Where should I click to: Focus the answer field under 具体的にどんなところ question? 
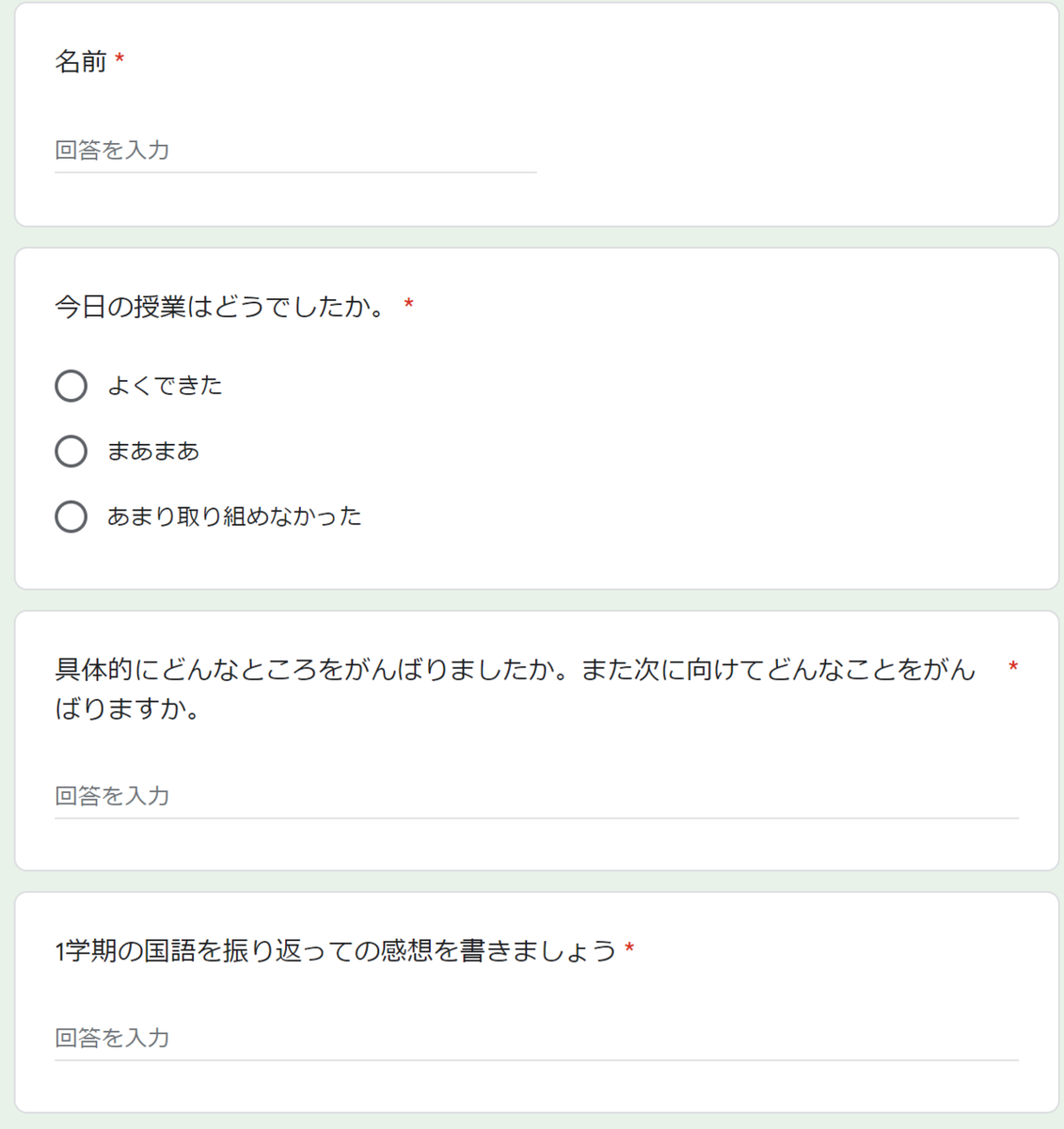point(536,797)
